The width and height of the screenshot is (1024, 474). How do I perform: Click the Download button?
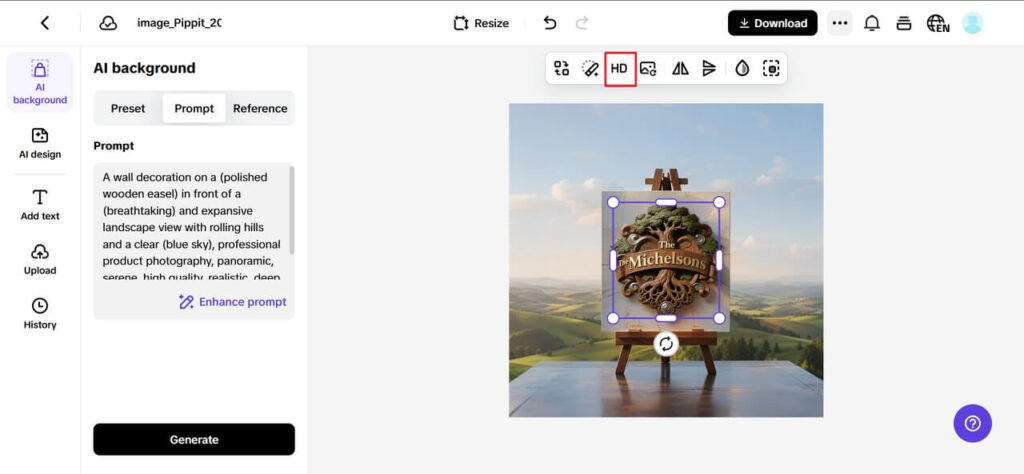click(772, 23)
